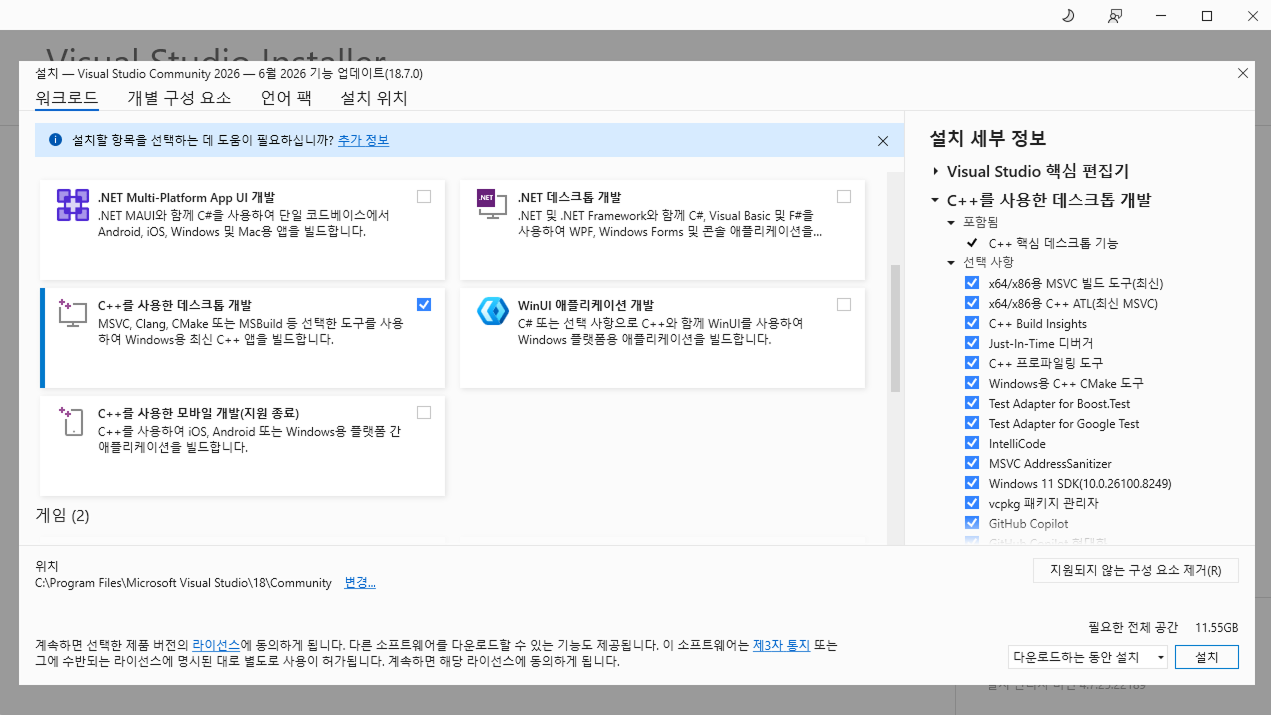Click 지원되지 않는 구성 요소 제거(R) button
The height and width of the screenshot is (715, 1271).
1136,571
